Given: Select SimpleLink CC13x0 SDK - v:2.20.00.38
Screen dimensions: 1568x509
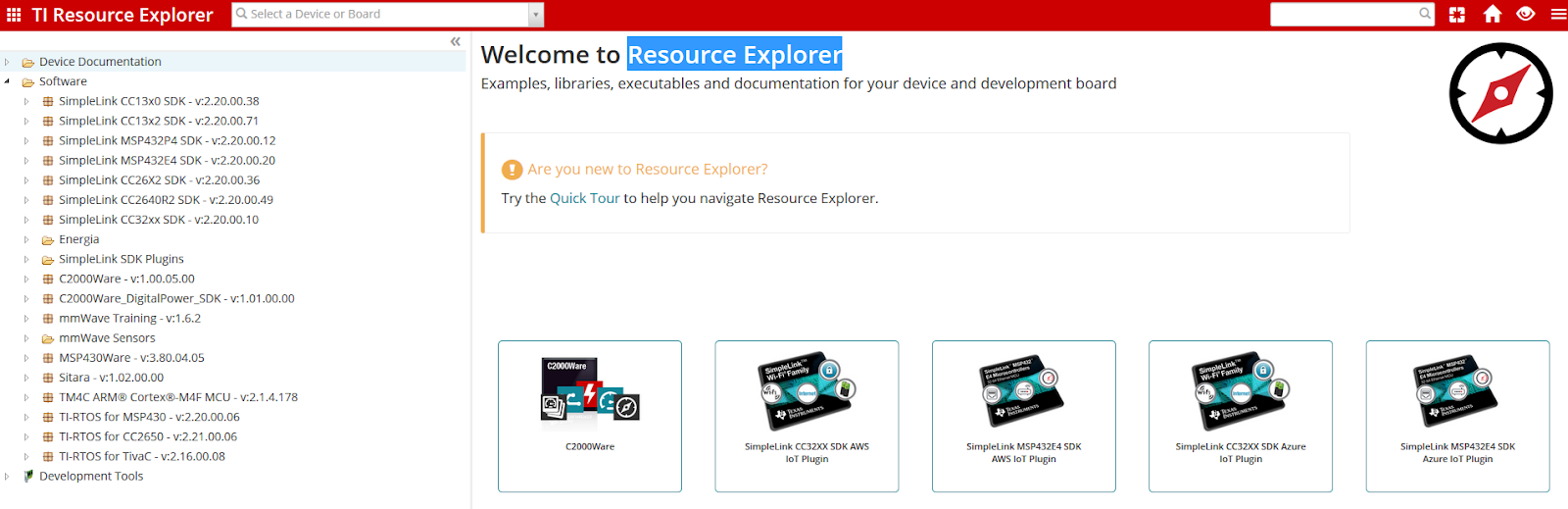Looking at the screenshot, I should coord(159,102).
